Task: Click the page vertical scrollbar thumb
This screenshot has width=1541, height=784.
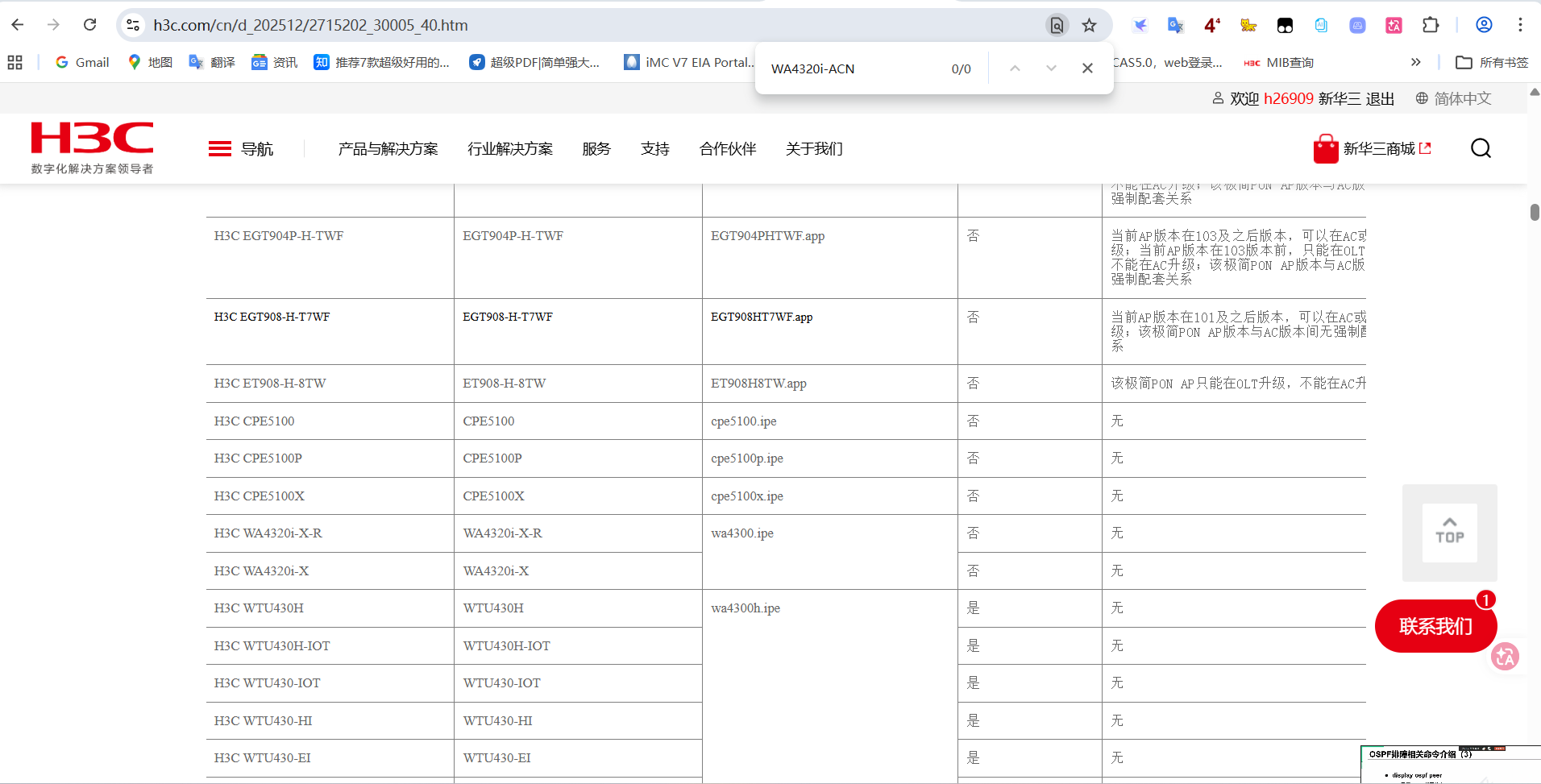Action: [x=1535, y=212]
